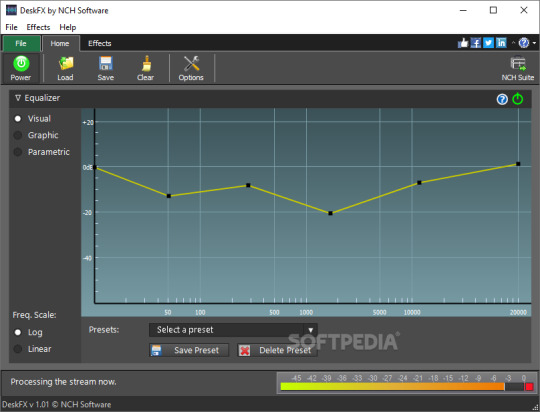The height and width of the screenshot is (412, 540).
Task: Open the Options tools icon
Action: (x=191, y=63)
